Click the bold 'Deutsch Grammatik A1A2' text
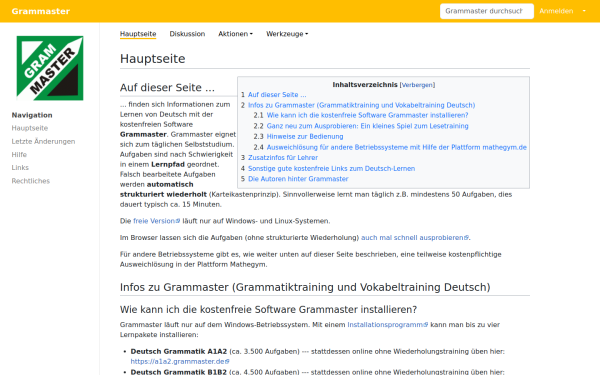600x375 pixels. [179, 351]
